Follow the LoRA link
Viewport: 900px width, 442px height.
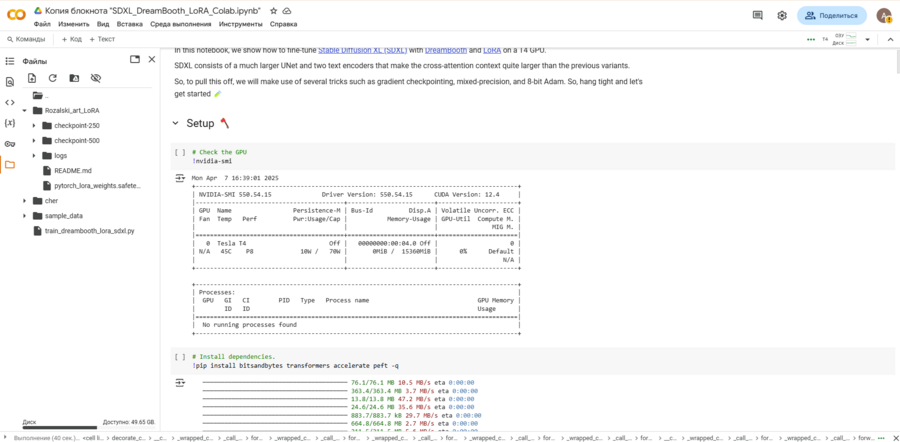pyautogui.click(x=492, y=50)
